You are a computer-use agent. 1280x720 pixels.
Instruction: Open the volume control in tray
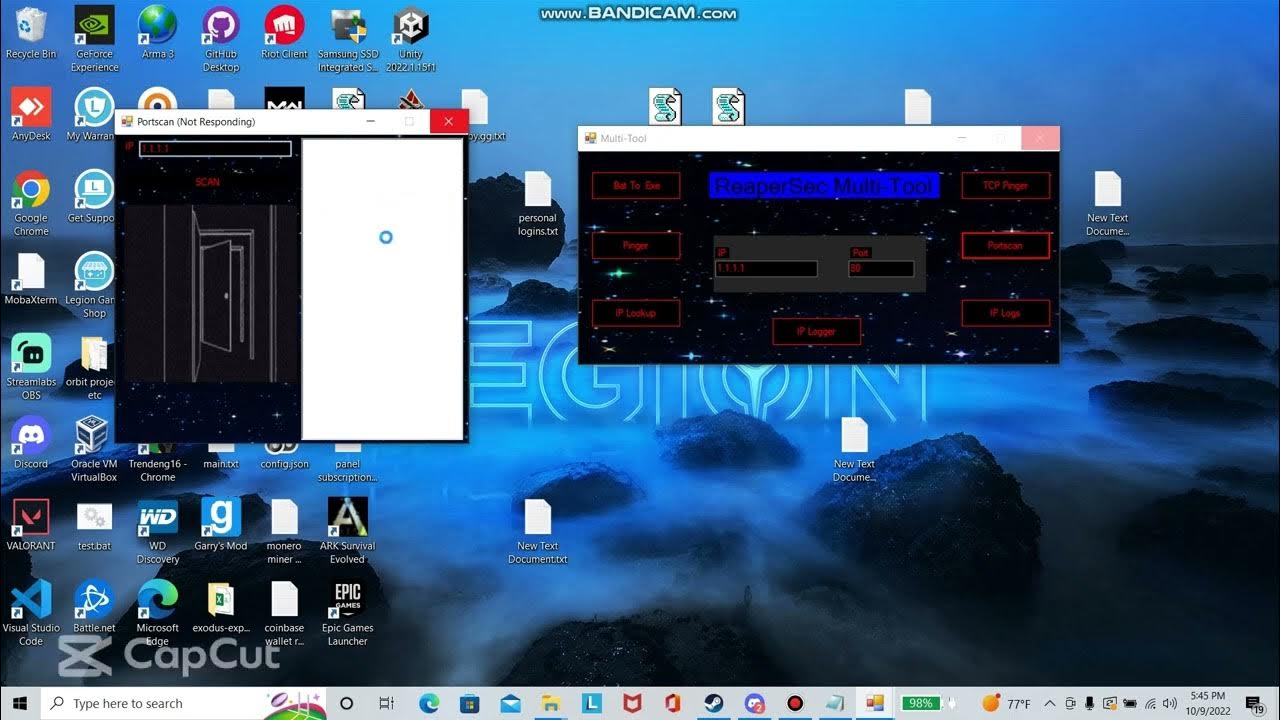(1170, 703)
